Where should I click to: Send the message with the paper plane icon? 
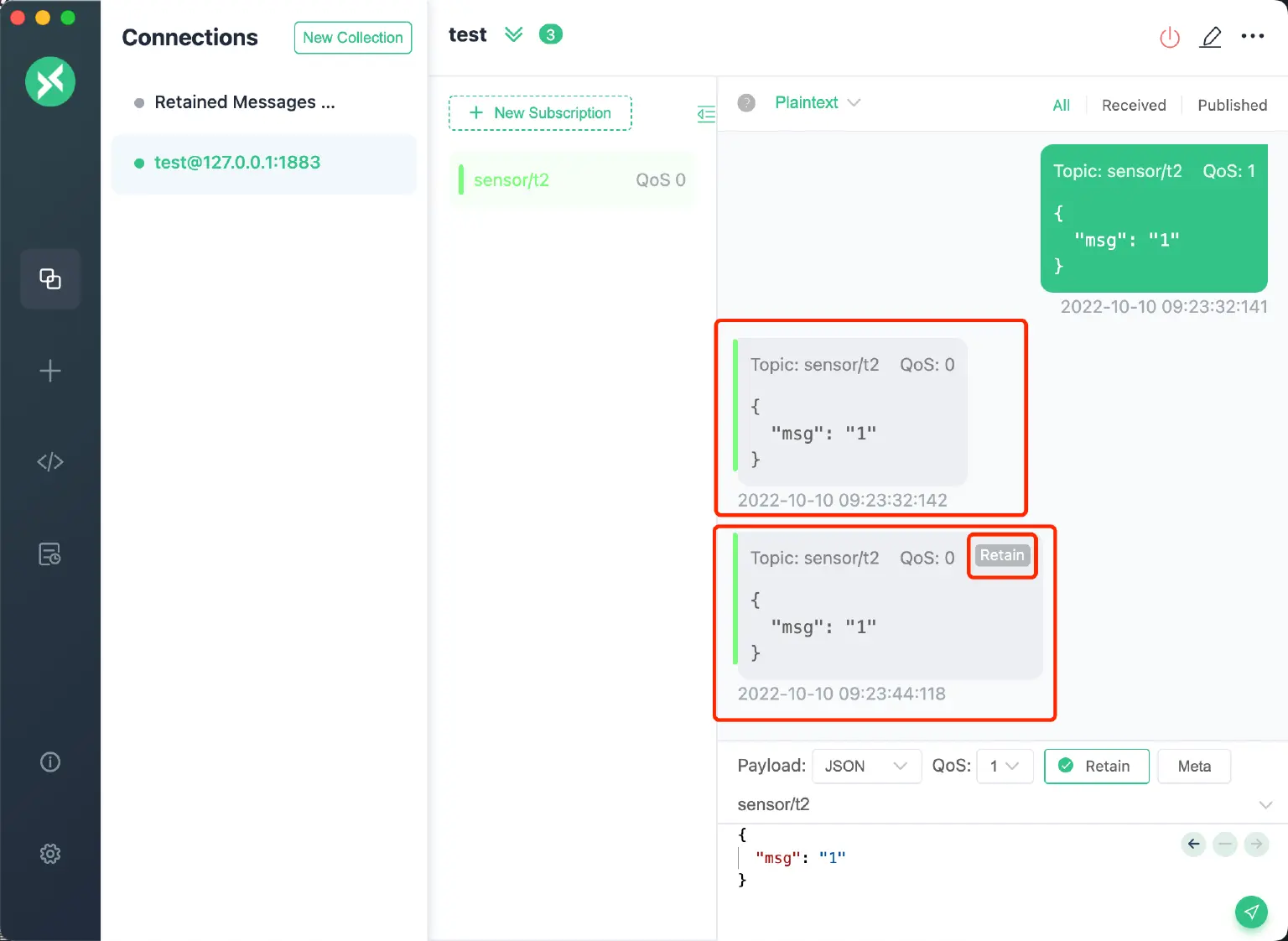1251,912
